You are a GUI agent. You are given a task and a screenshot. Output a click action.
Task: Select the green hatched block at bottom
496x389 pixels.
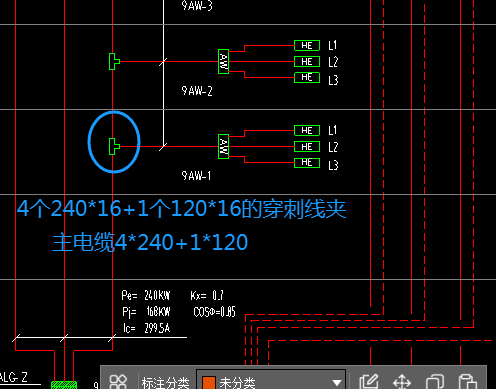(x=64, y=385)
